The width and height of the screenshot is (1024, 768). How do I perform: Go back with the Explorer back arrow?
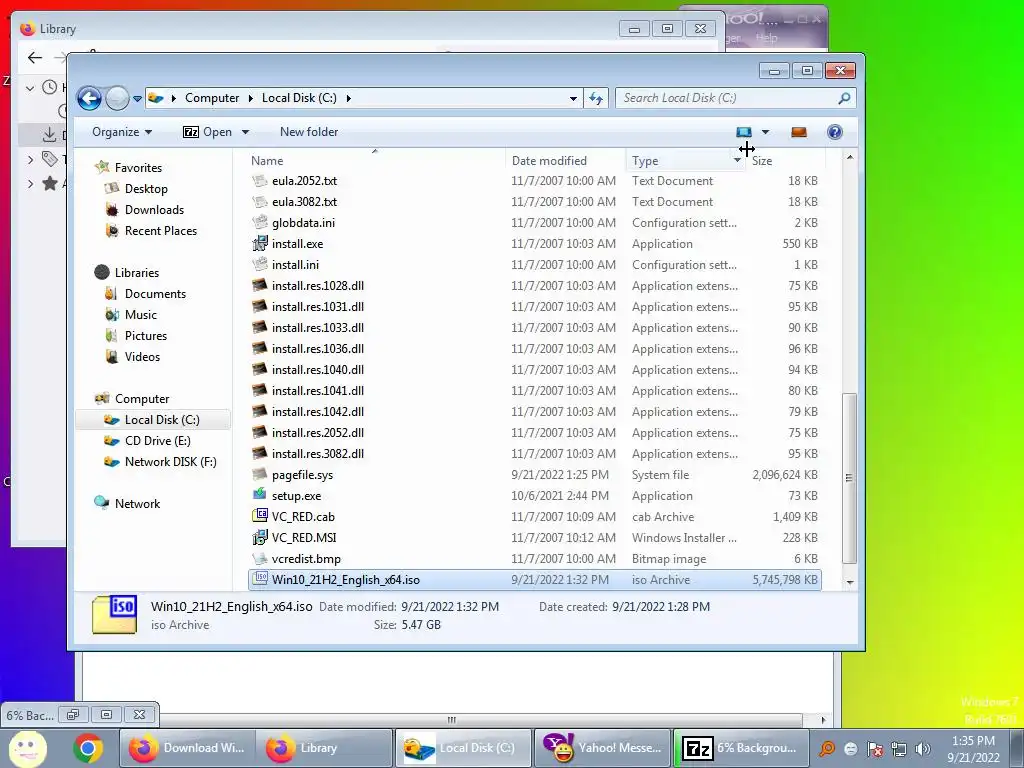coord(89,99)
